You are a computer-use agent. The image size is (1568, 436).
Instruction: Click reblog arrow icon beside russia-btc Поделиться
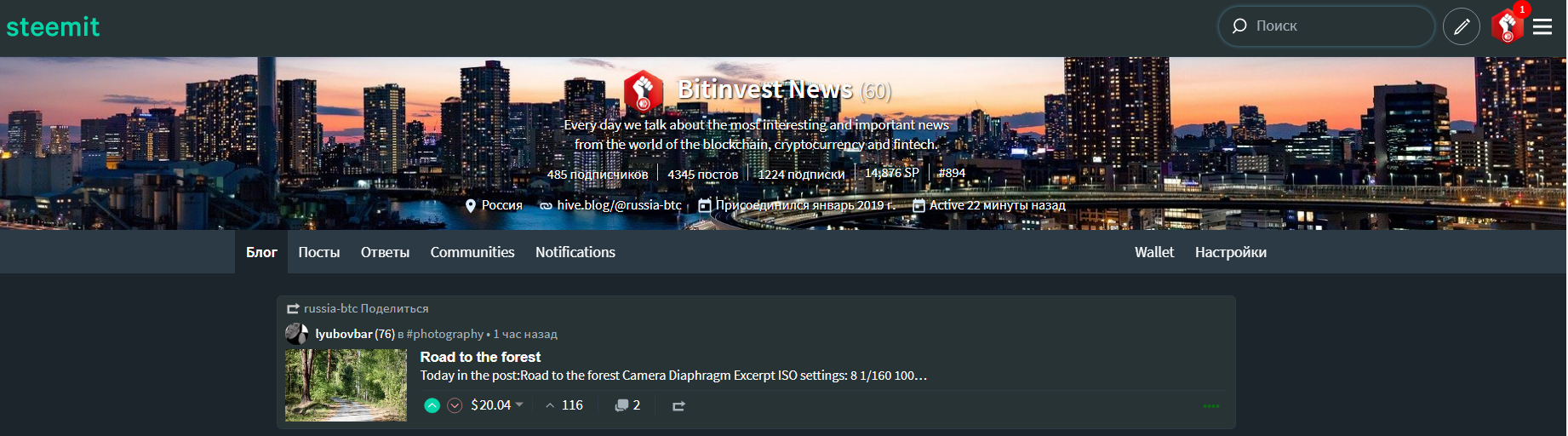click(x=293, y=309)
